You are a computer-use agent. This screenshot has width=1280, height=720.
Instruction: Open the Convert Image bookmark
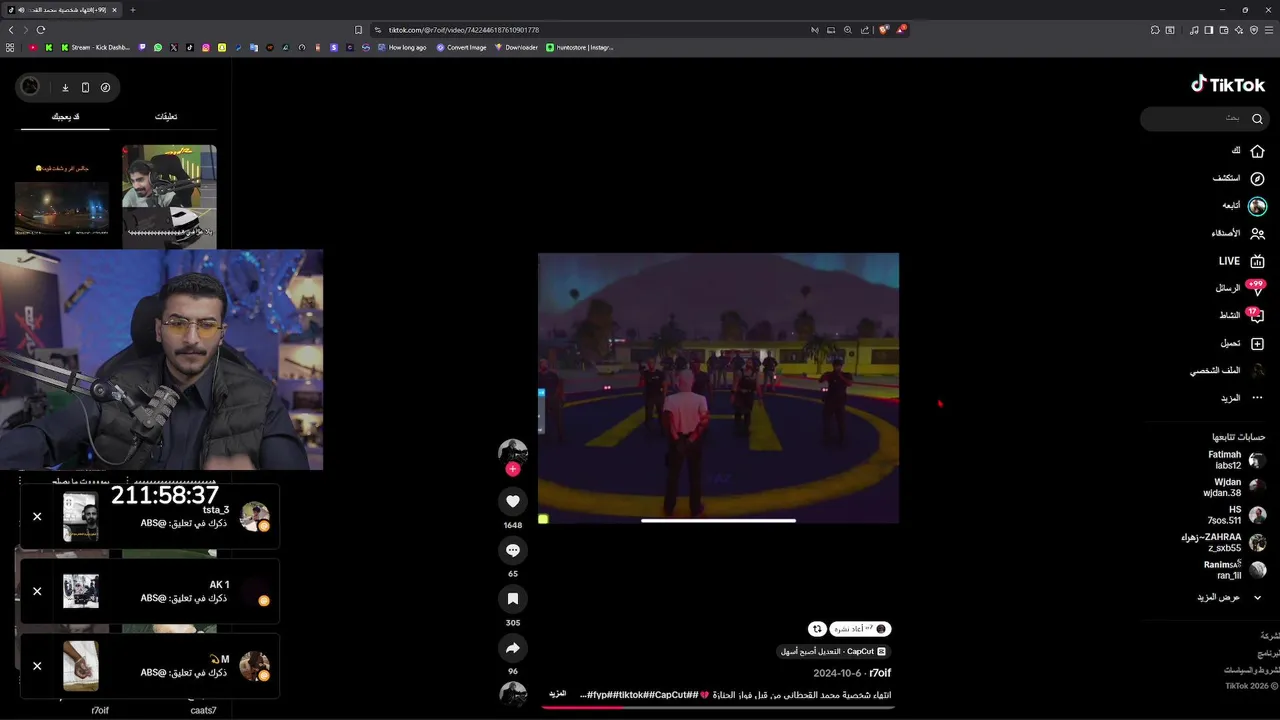[x=461, y=47]
